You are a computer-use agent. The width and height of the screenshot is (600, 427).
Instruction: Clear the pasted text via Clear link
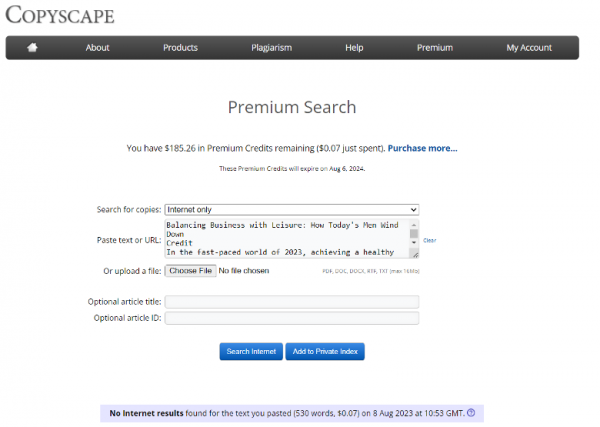tap(429, 240)
